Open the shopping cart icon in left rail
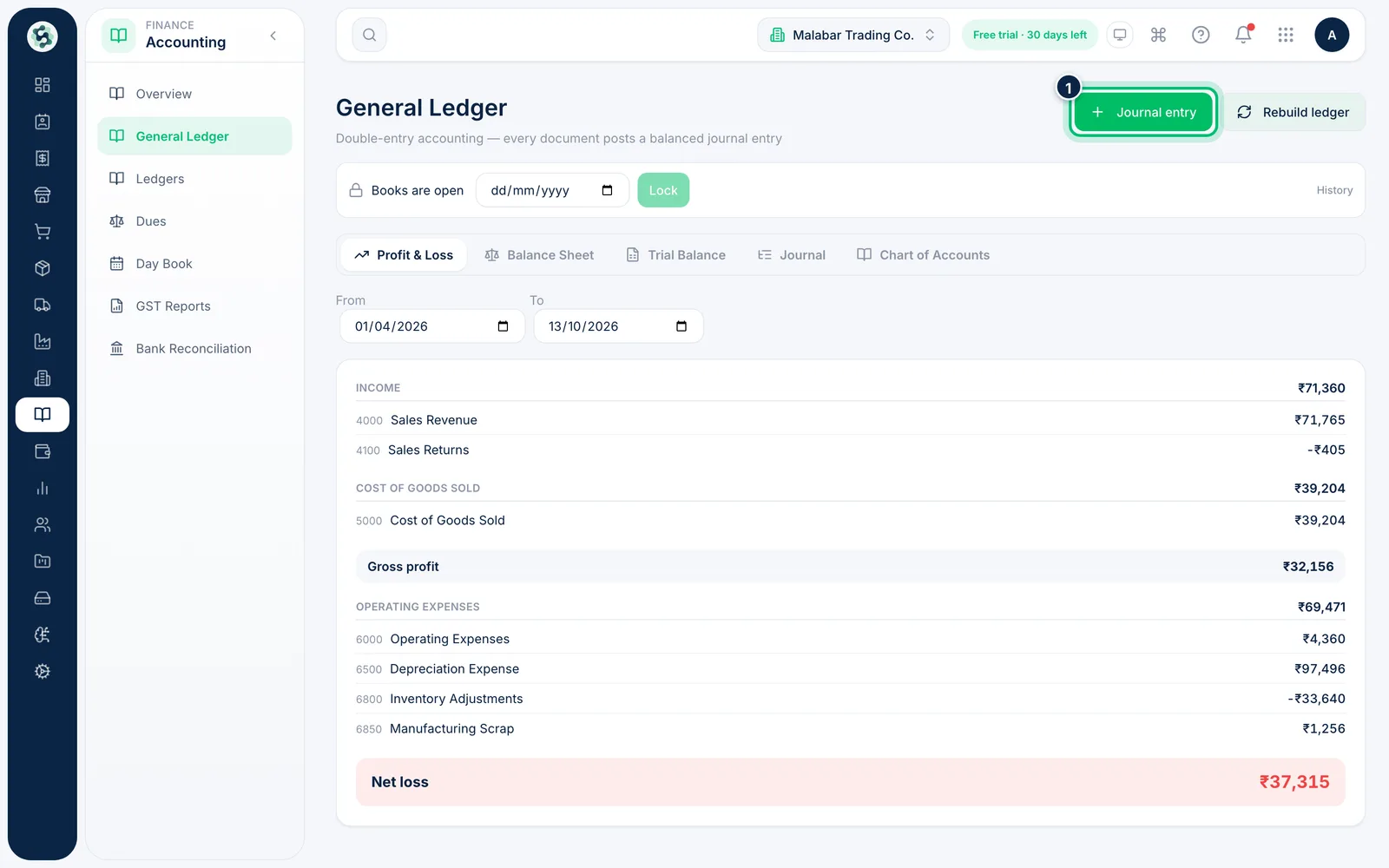This screenshot has height=868, width=1389. point(42,232)
